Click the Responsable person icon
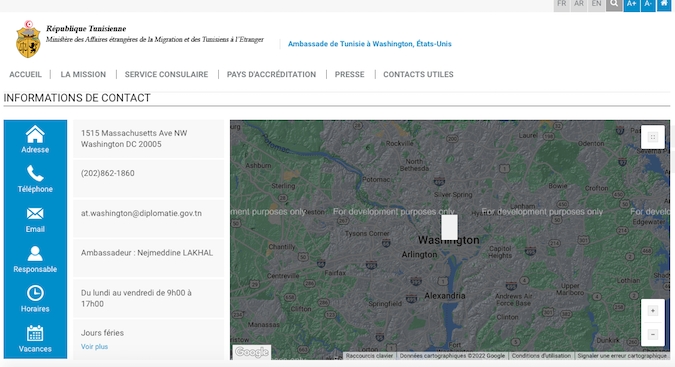675x367 pixels. click(35, 253)
